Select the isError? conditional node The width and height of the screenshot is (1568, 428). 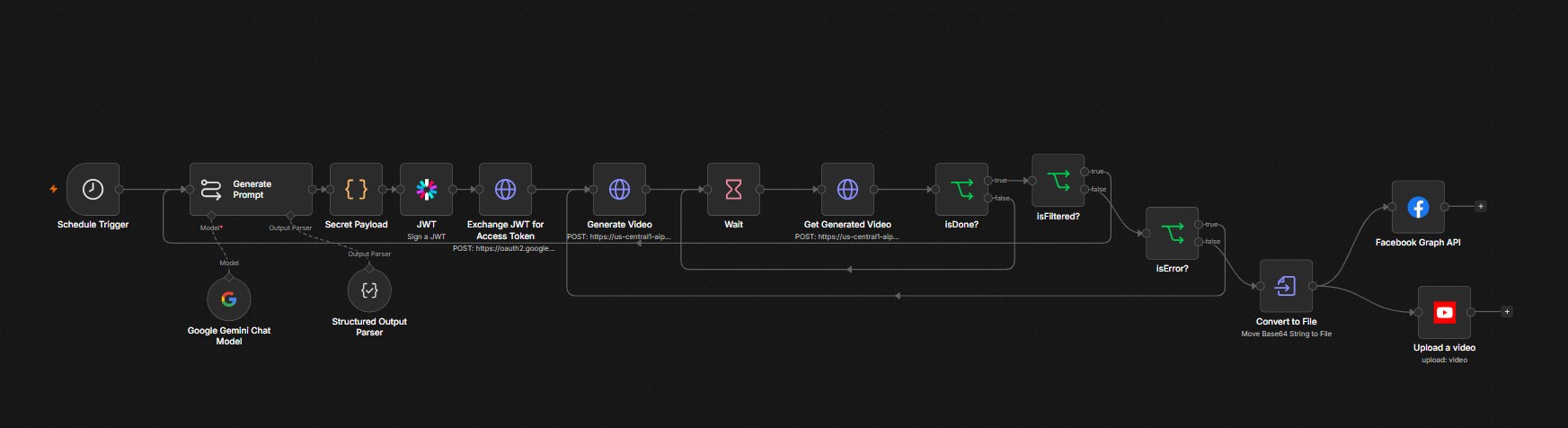1172,233
